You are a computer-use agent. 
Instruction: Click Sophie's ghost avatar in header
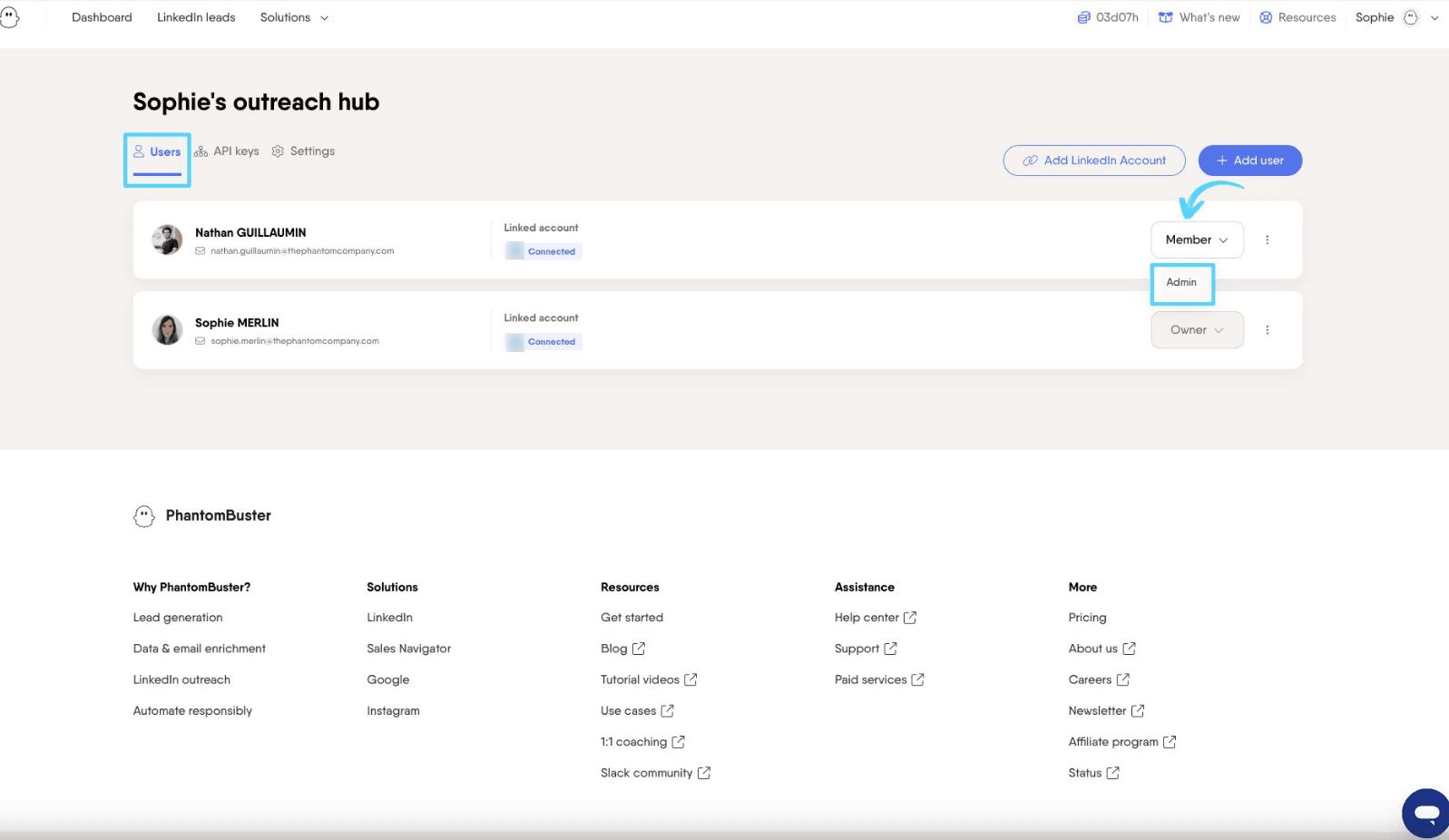pyautogui.click(x=1411, y=17)
